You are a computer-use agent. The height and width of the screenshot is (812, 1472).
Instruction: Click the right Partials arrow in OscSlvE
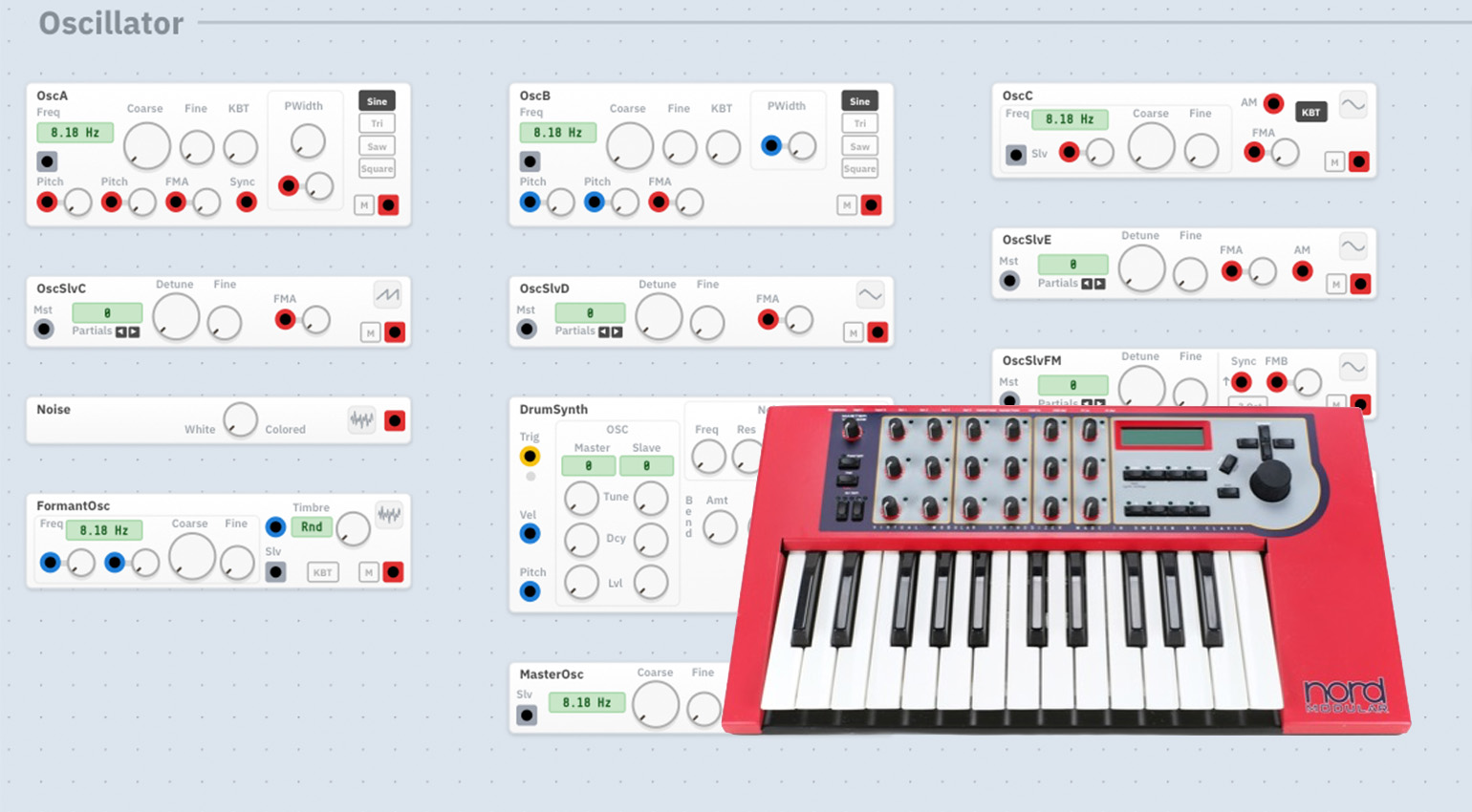(x=1099, y=284)
